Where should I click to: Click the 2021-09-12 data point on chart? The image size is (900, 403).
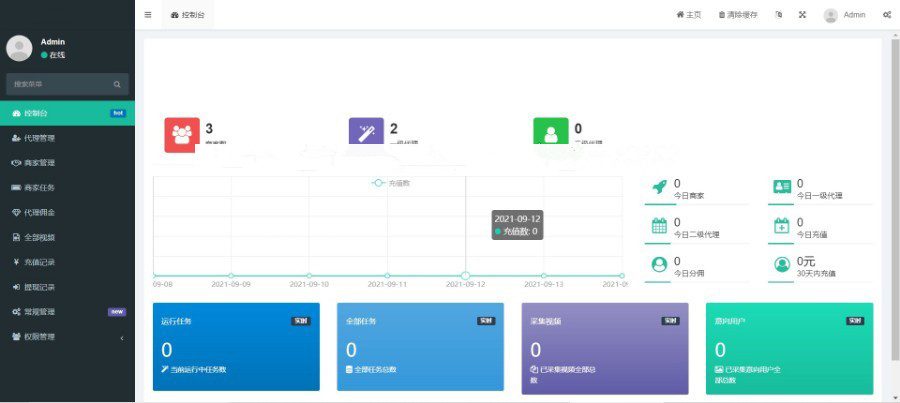coord(465,275)
